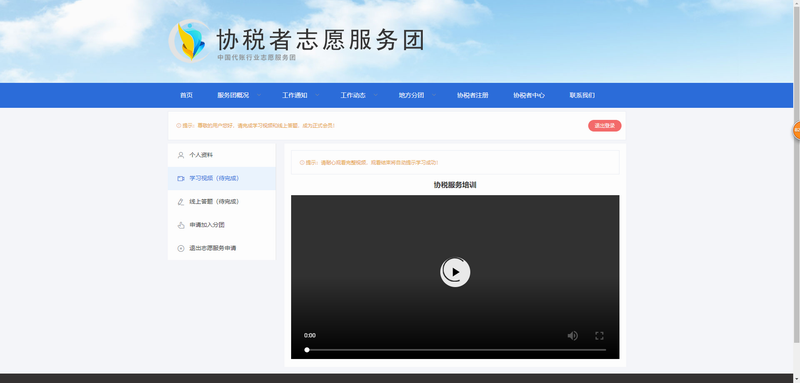Open the 首页 navigation item
The height and width of the screenshot is (383, 800).
coord(186,95)
